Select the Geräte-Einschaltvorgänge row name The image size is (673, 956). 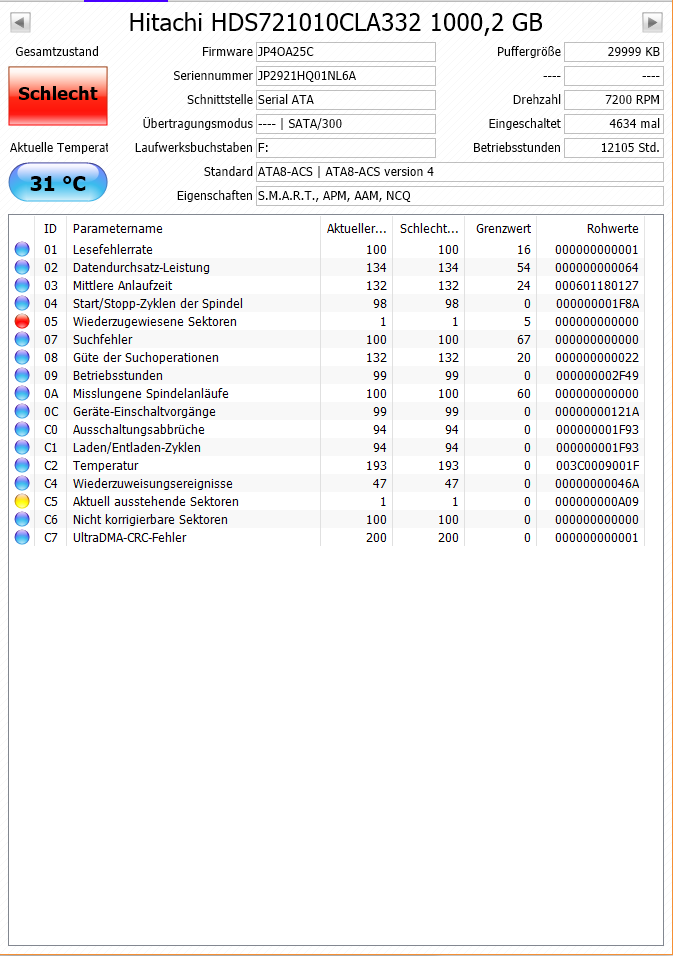144,412
